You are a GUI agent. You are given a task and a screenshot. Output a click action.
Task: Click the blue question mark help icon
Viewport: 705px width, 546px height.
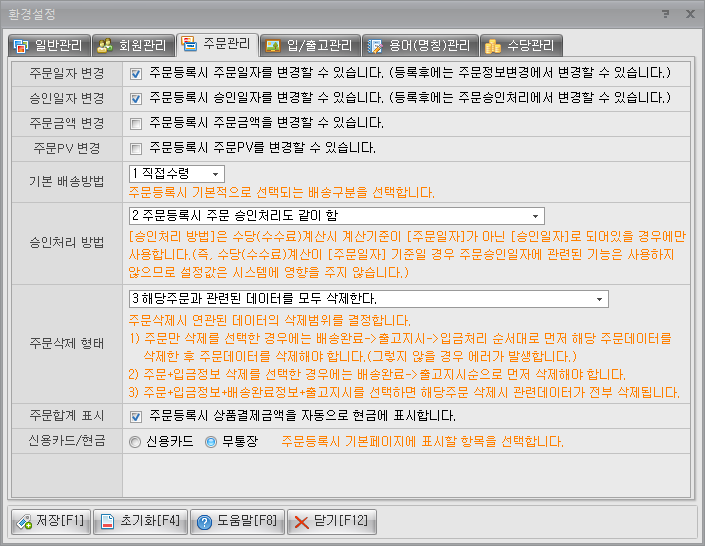point(204,522)
